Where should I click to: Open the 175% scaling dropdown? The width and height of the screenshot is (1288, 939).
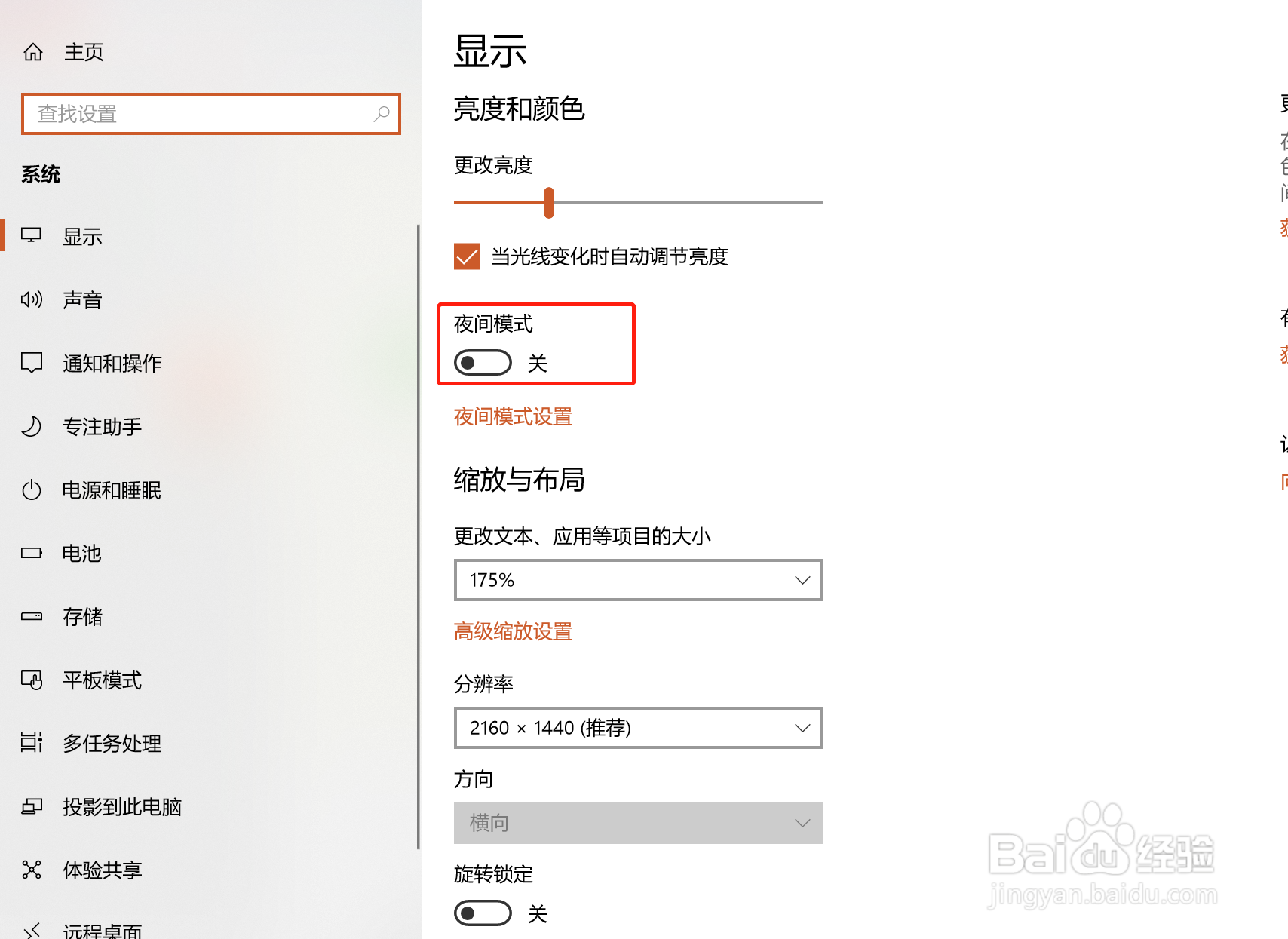638,580
